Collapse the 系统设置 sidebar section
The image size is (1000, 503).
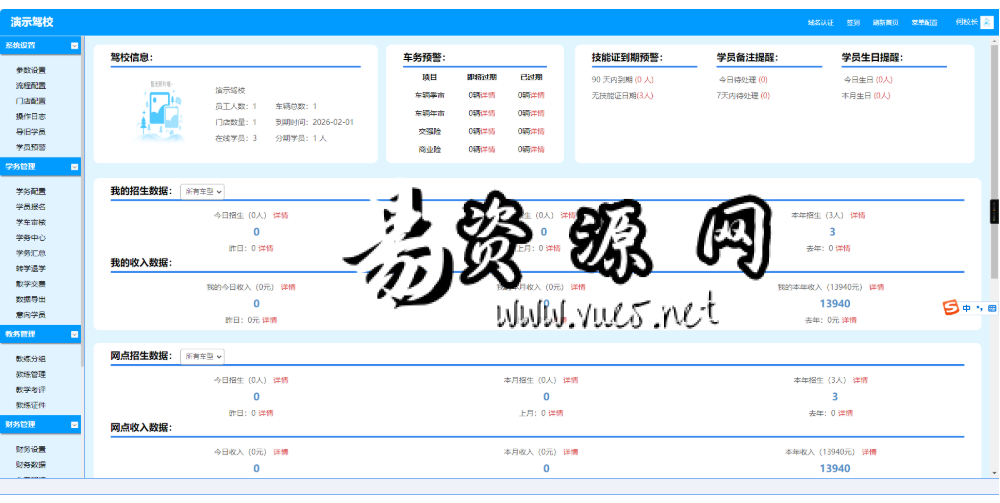tap(74, 46)
